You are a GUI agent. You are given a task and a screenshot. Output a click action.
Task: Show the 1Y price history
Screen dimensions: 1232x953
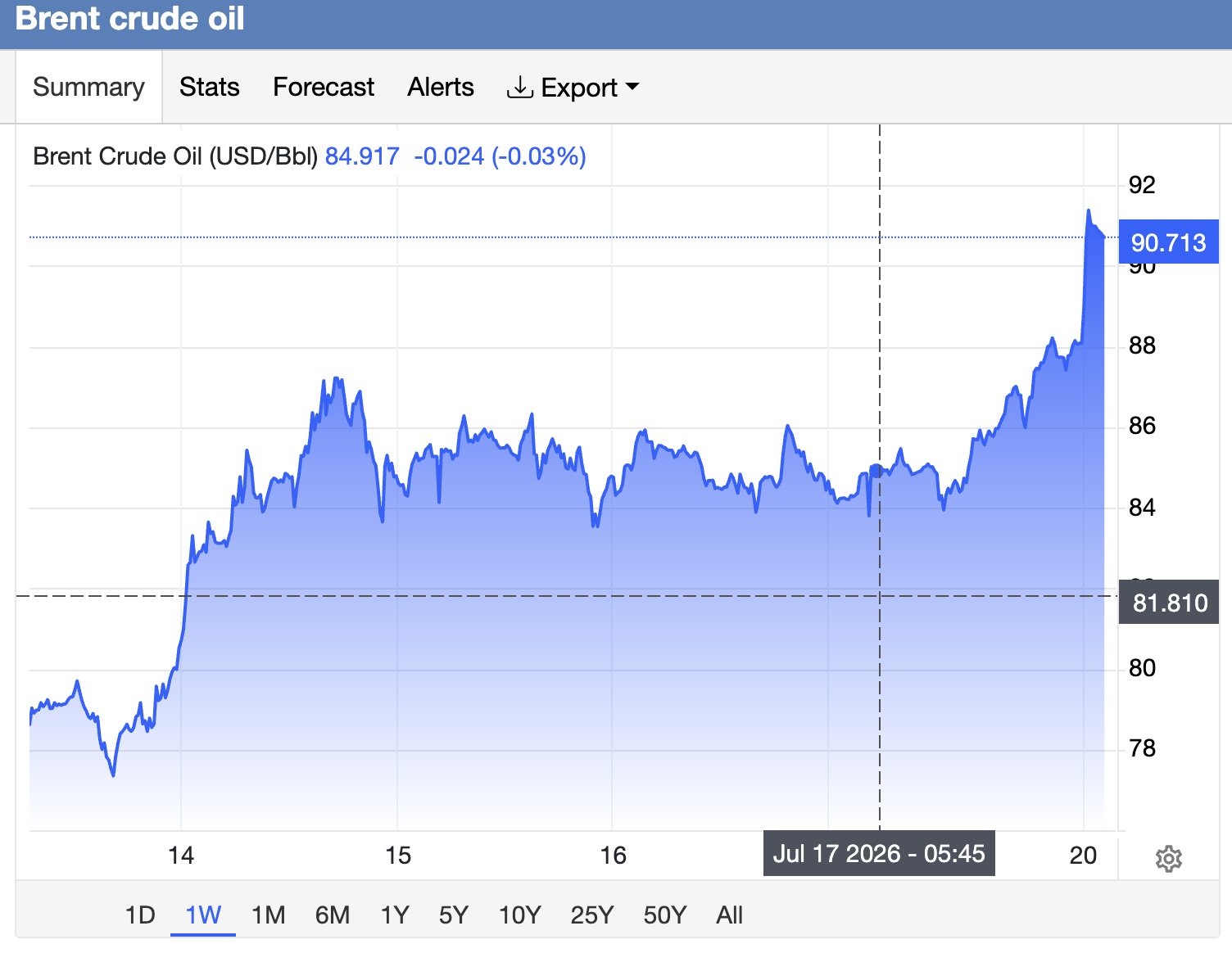click(x=395, y=915)
